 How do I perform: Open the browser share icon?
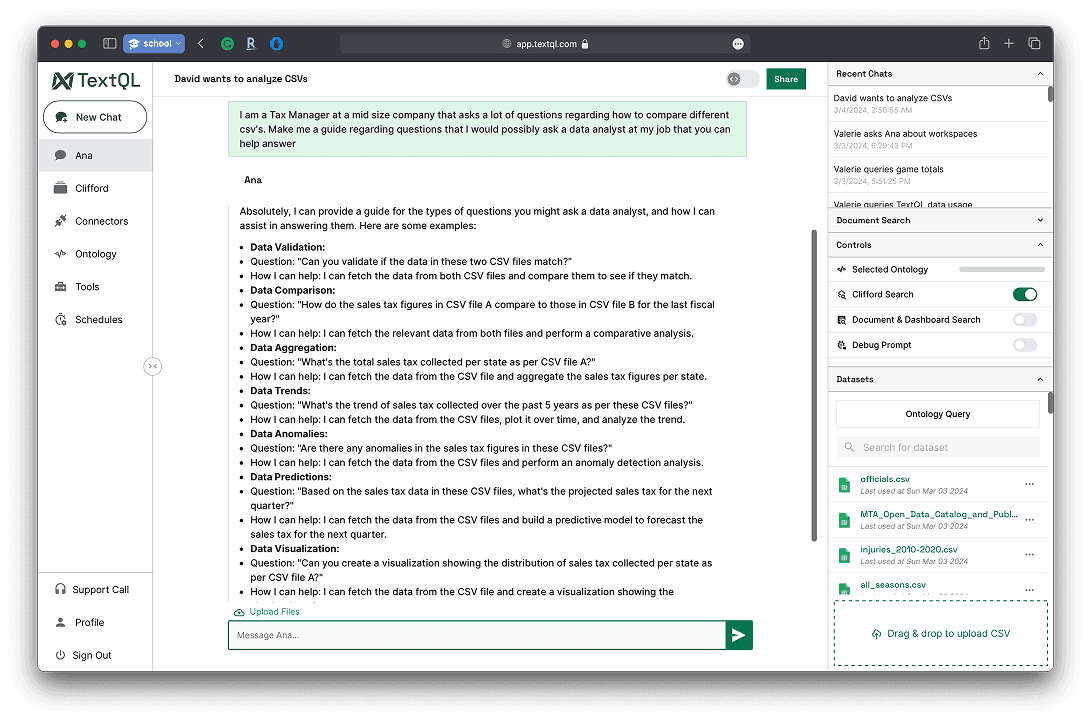(x=984, y=43)
